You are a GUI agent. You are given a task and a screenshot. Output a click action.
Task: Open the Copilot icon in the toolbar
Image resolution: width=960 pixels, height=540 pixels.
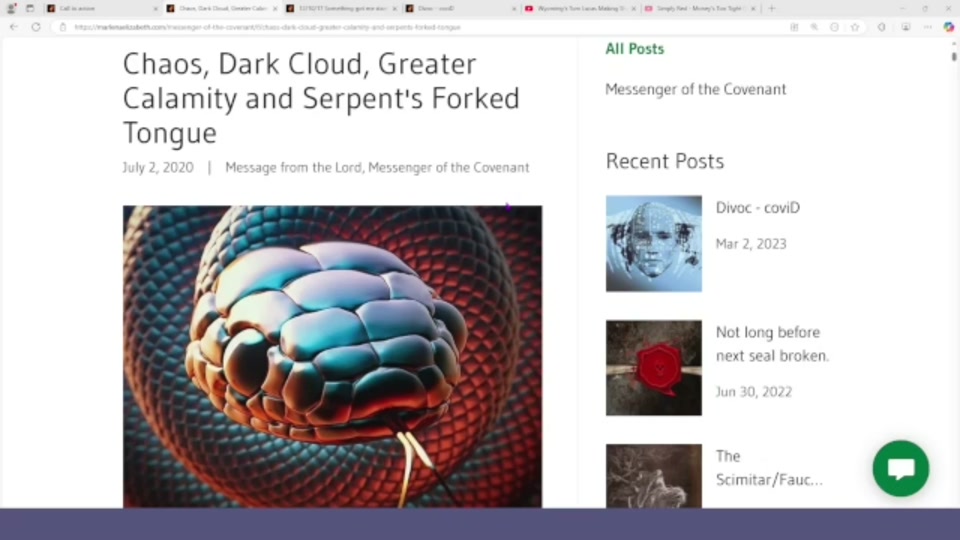coord(948,27)
